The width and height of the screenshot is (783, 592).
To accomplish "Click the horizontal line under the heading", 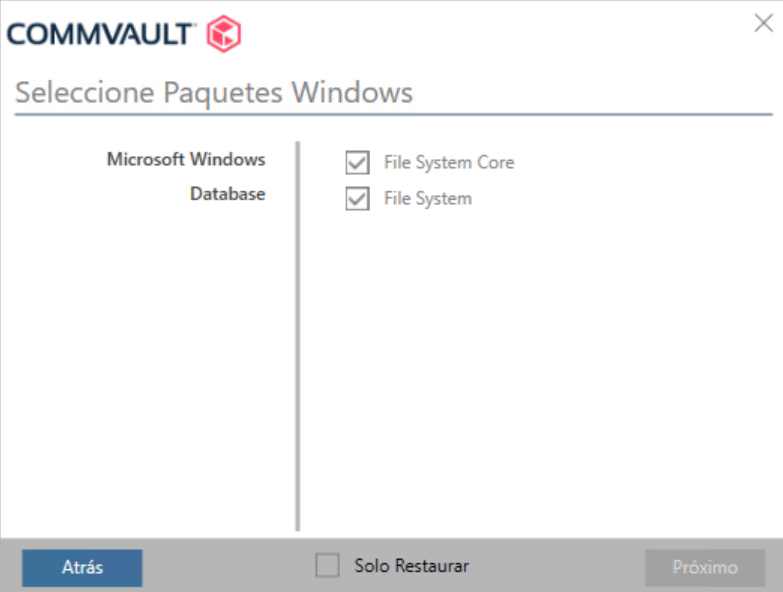I will (x=390, y=115).
